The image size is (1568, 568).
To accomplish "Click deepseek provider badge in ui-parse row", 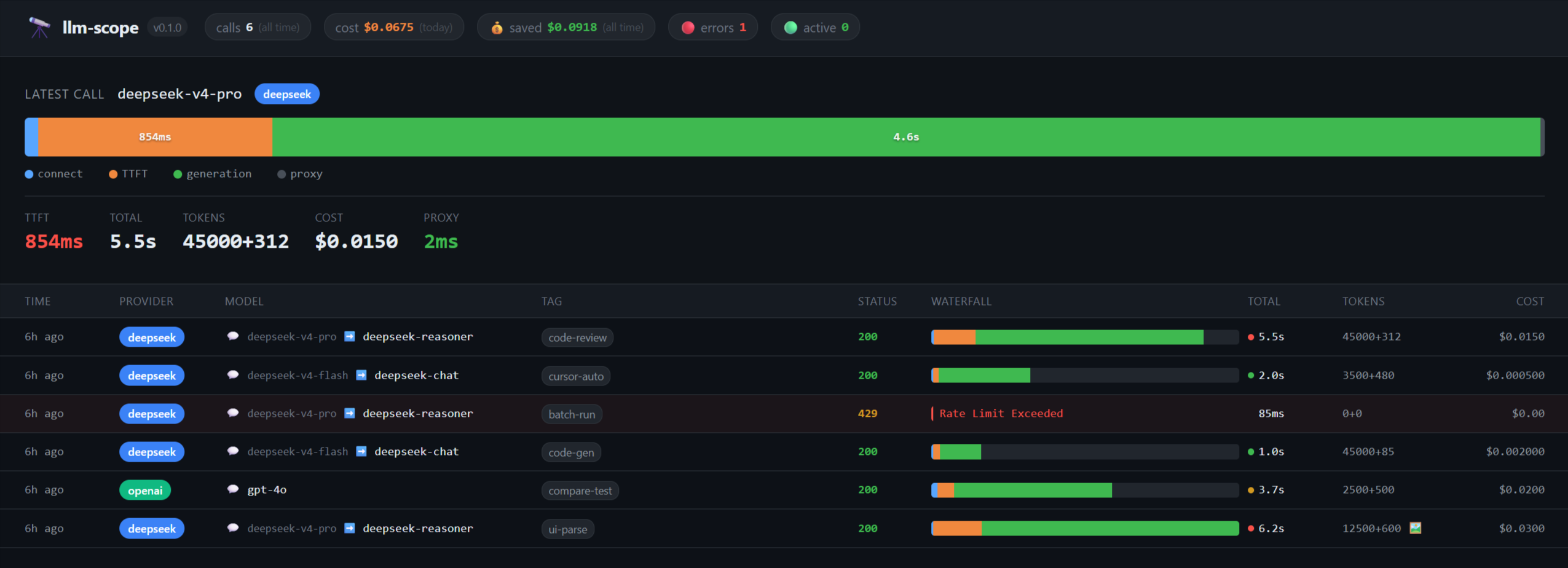I will [152, 529].
